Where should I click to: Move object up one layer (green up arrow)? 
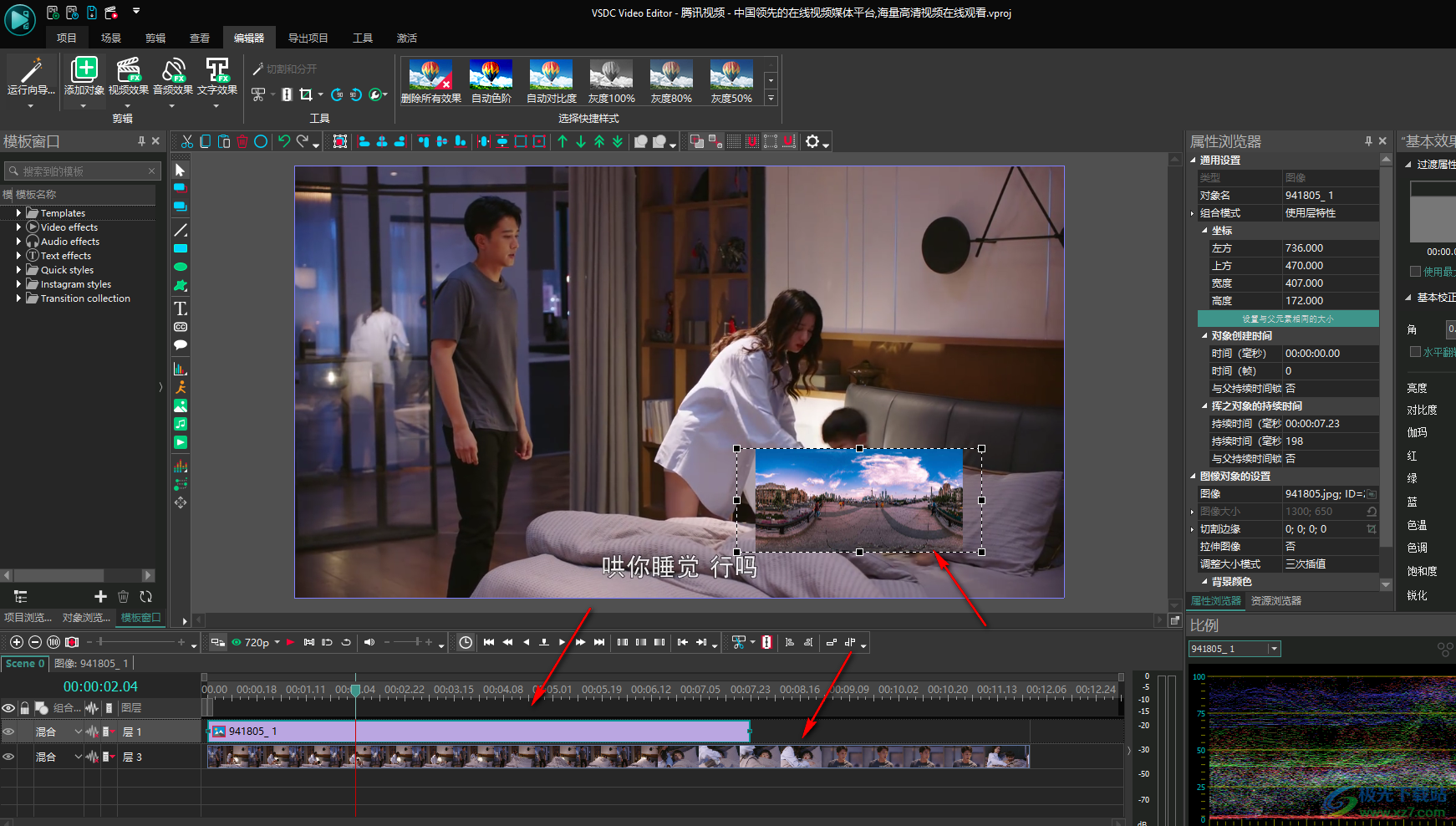[563, 141]
